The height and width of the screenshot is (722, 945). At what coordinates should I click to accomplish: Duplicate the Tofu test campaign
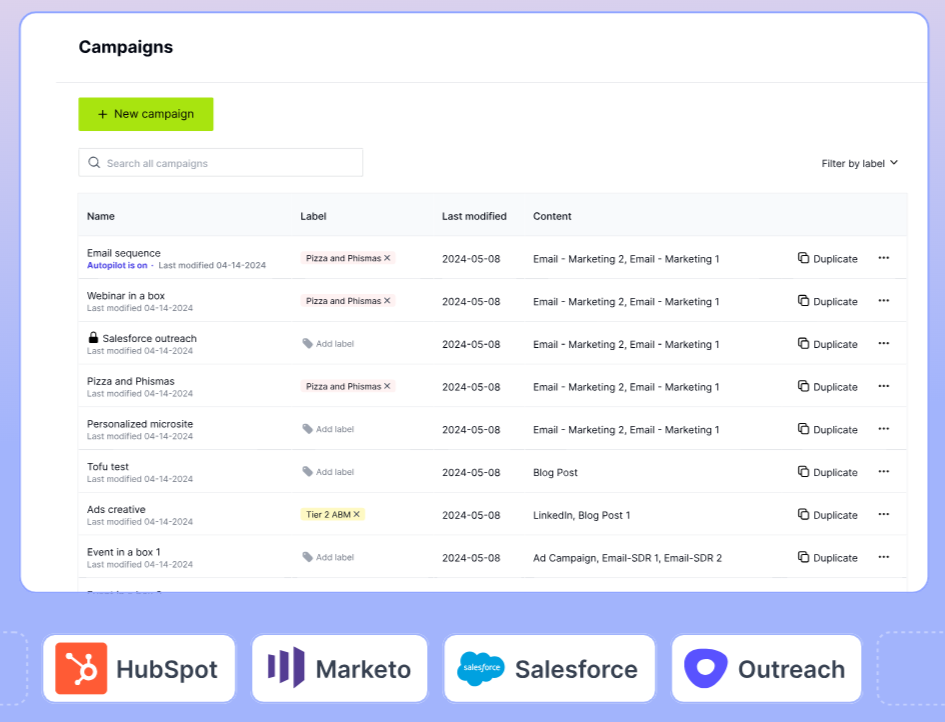point(827,472)
